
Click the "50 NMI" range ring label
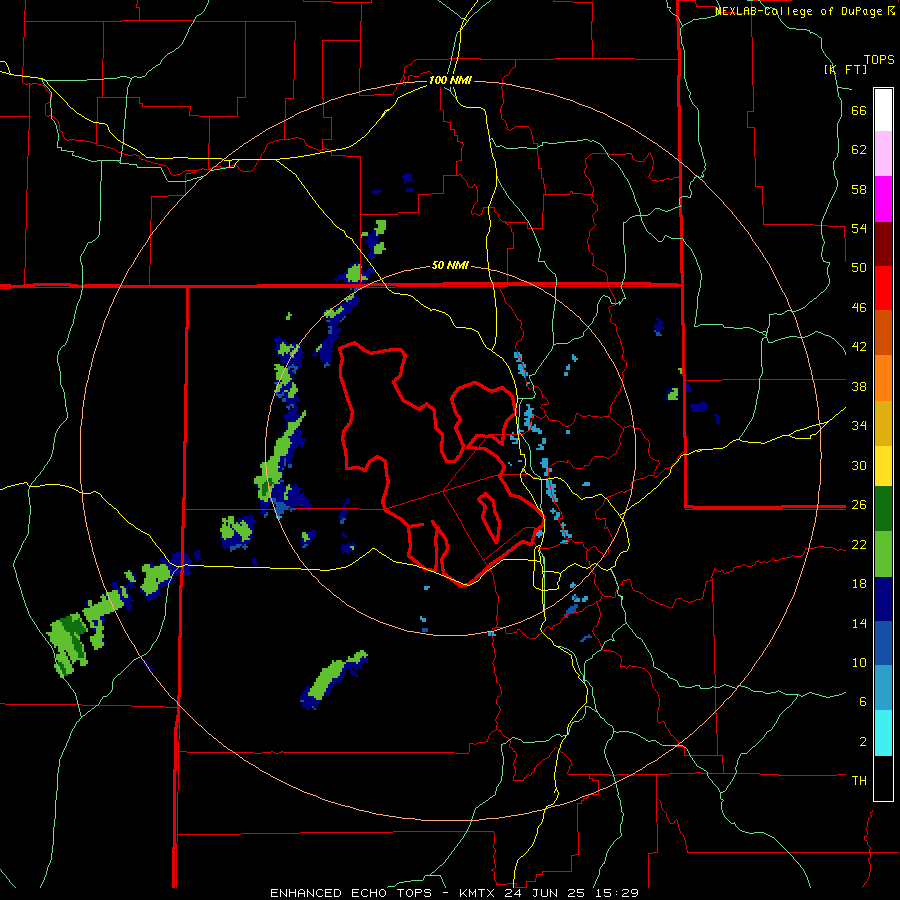(450, 265)
